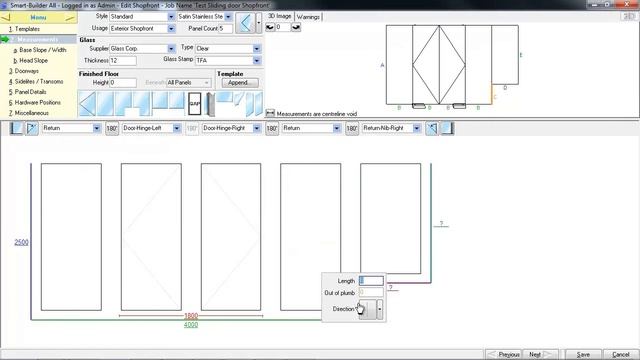Image resolution: width=640 pixels, height=360 pixels.
Task: Click the left door-swing icon in panel toolbar
Action: (32, 128)
